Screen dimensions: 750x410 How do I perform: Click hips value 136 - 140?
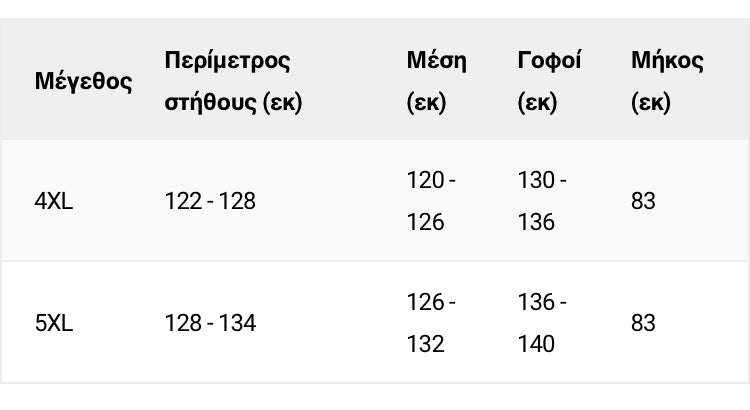(x=542, y=322)
